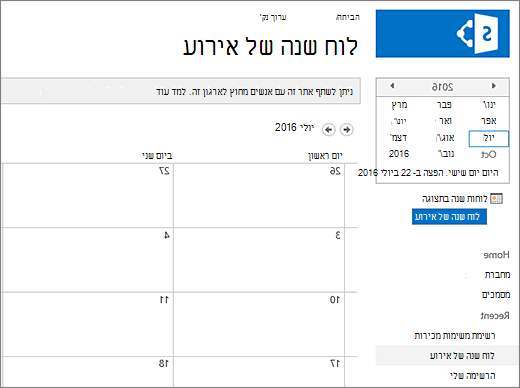Click the year picker left triangle arrow
This screenshot has height=388, width=520.
coord(392,86)
